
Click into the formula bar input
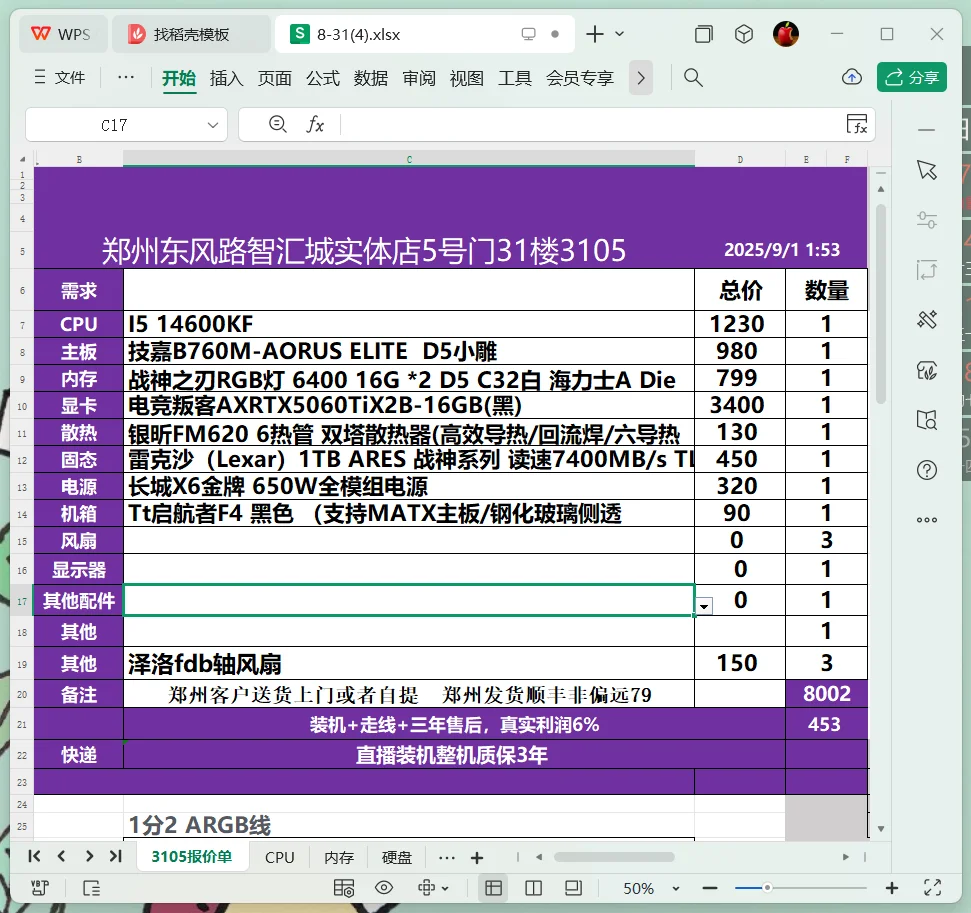click(x=591, y=125)
